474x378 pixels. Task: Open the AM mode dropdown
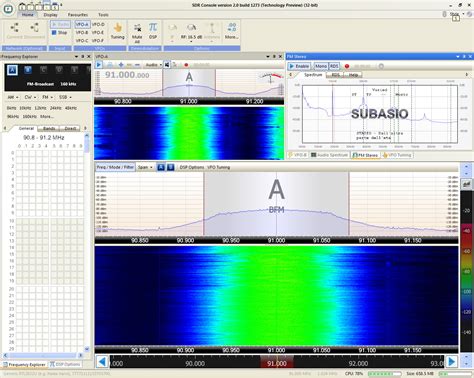point(12,97)
